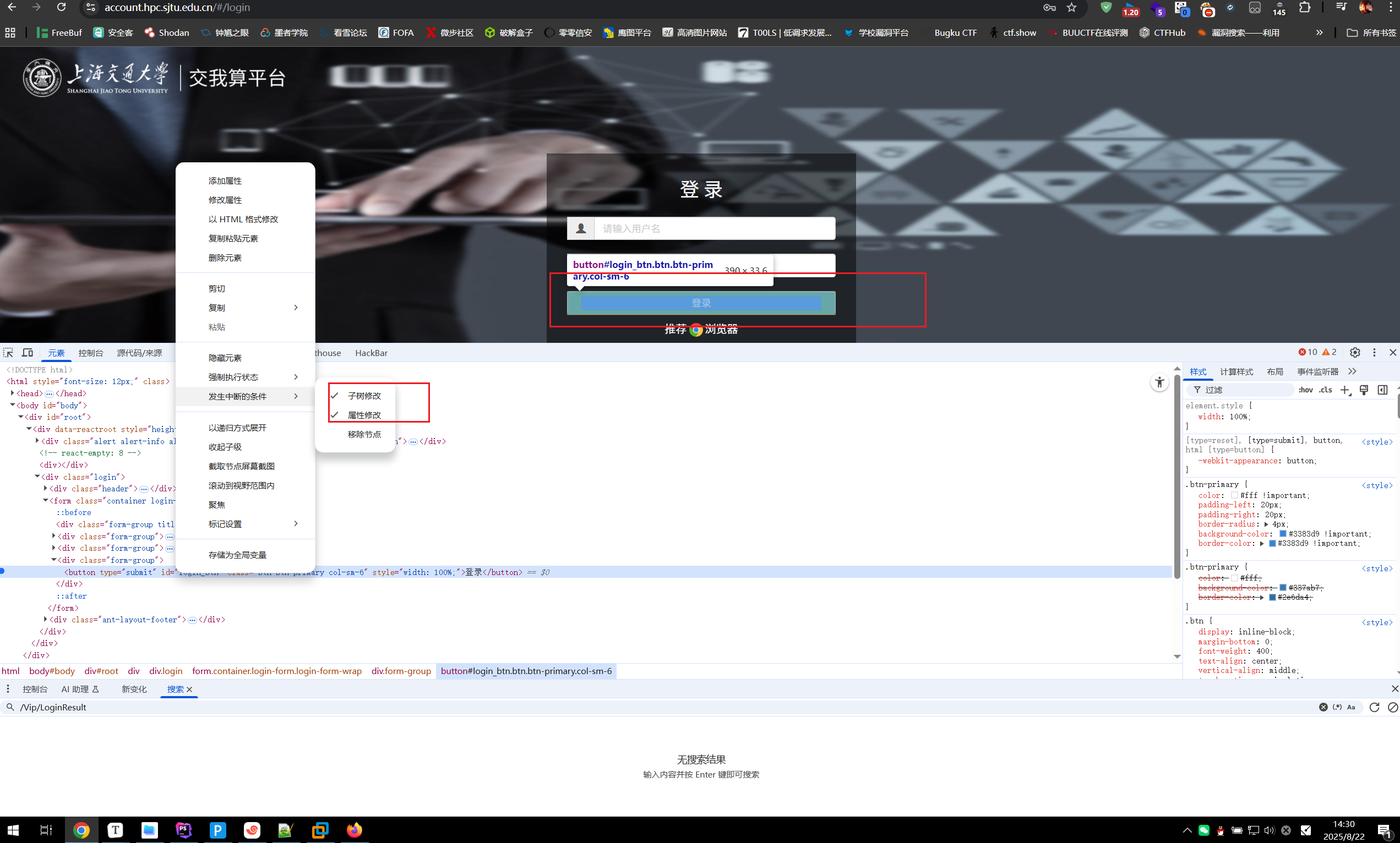
Task: Uncheck the 子树修改 breakpoint option
Action: tap(364, 396)
